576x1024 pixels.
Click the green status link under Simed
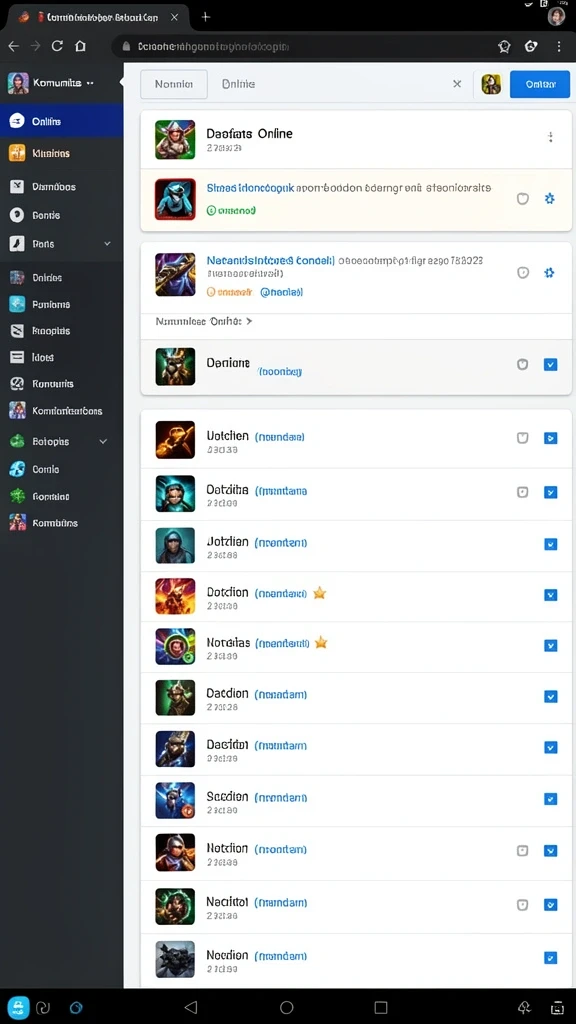(x=231, y=211)
